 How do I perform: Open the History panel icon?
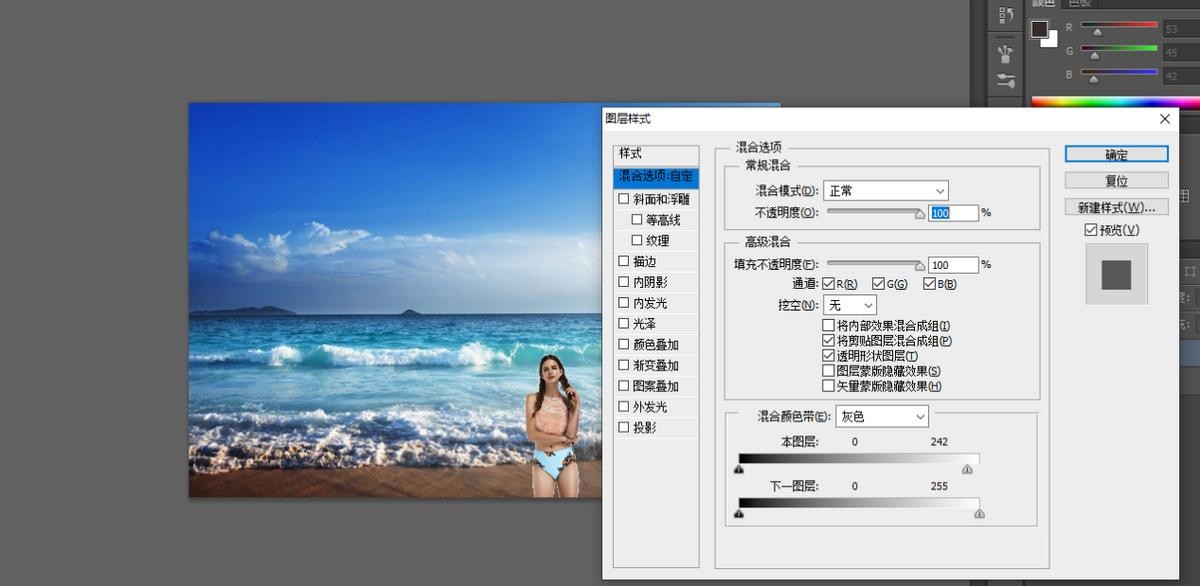[1007, 16]
